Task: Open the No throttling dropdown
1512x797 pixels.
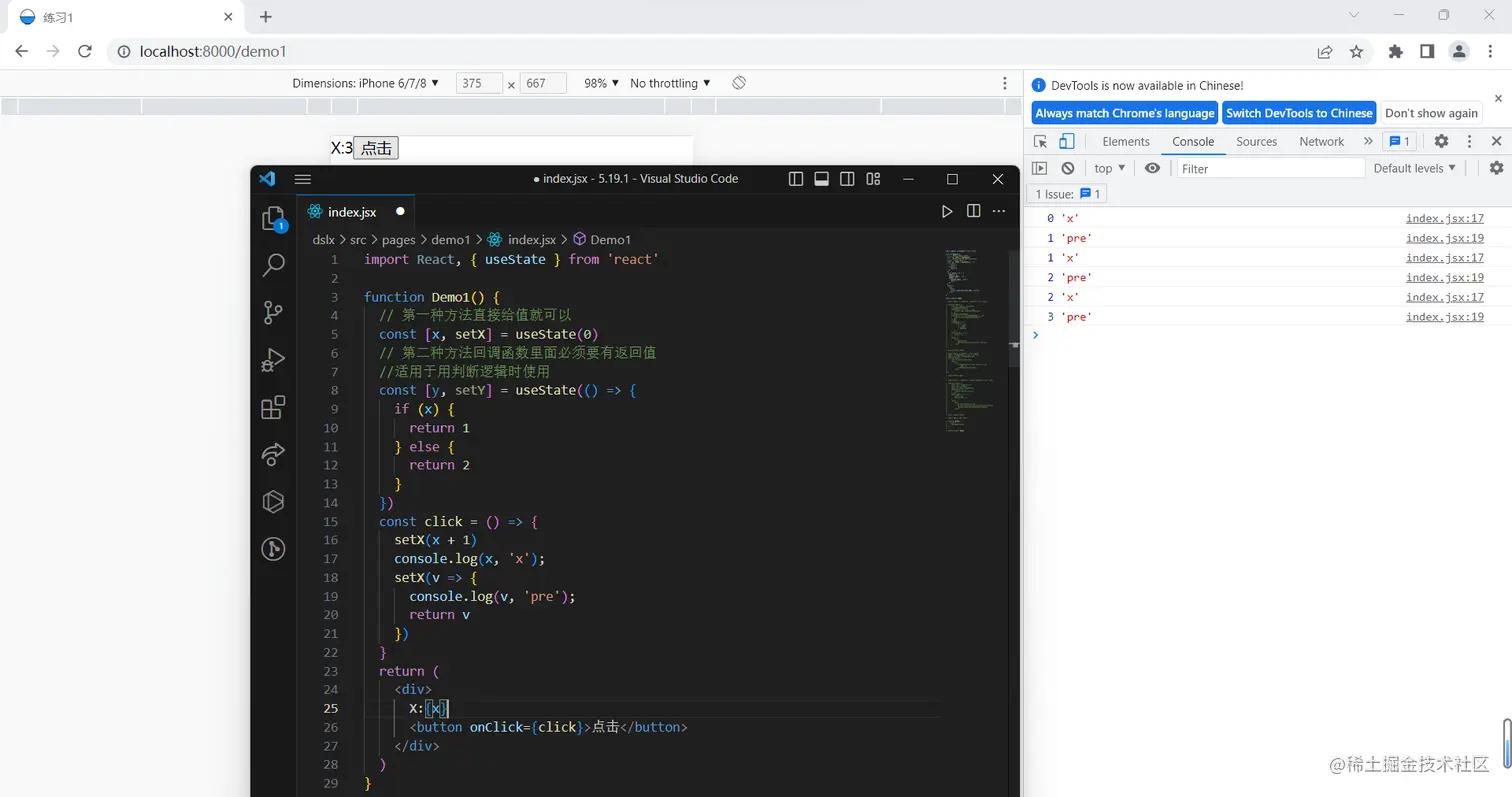Action: (x=670, y=83)
